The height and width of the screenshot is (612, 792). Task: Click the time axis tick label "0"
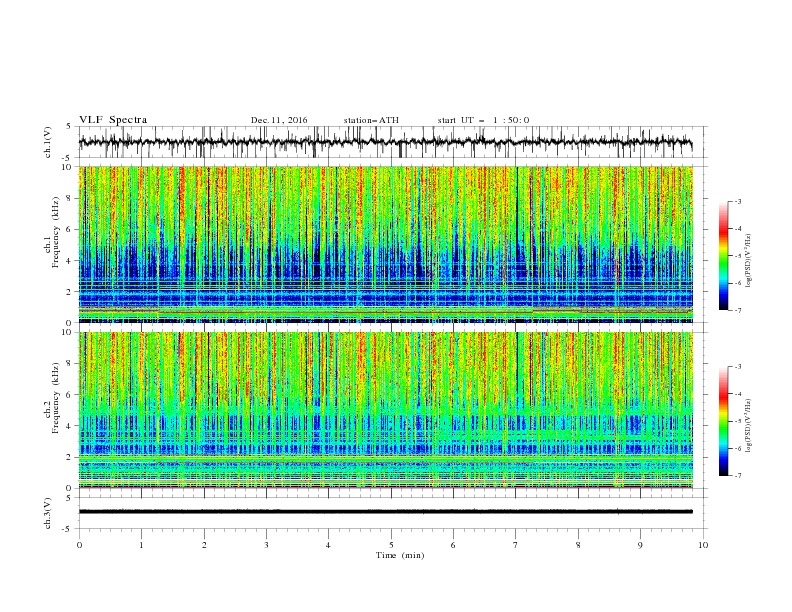click(x=79, y=545)
